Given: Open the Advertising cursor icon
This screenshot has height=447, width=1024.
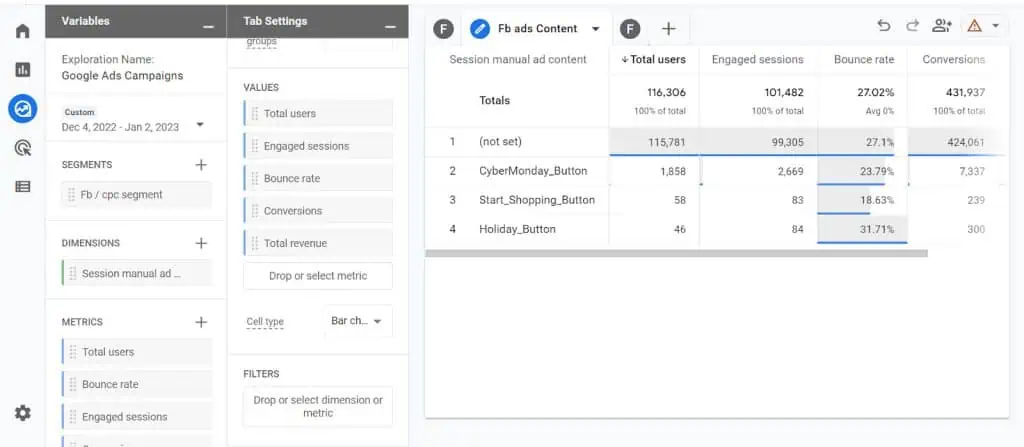Looking at the screenshot, I should [x=22, y=148].
